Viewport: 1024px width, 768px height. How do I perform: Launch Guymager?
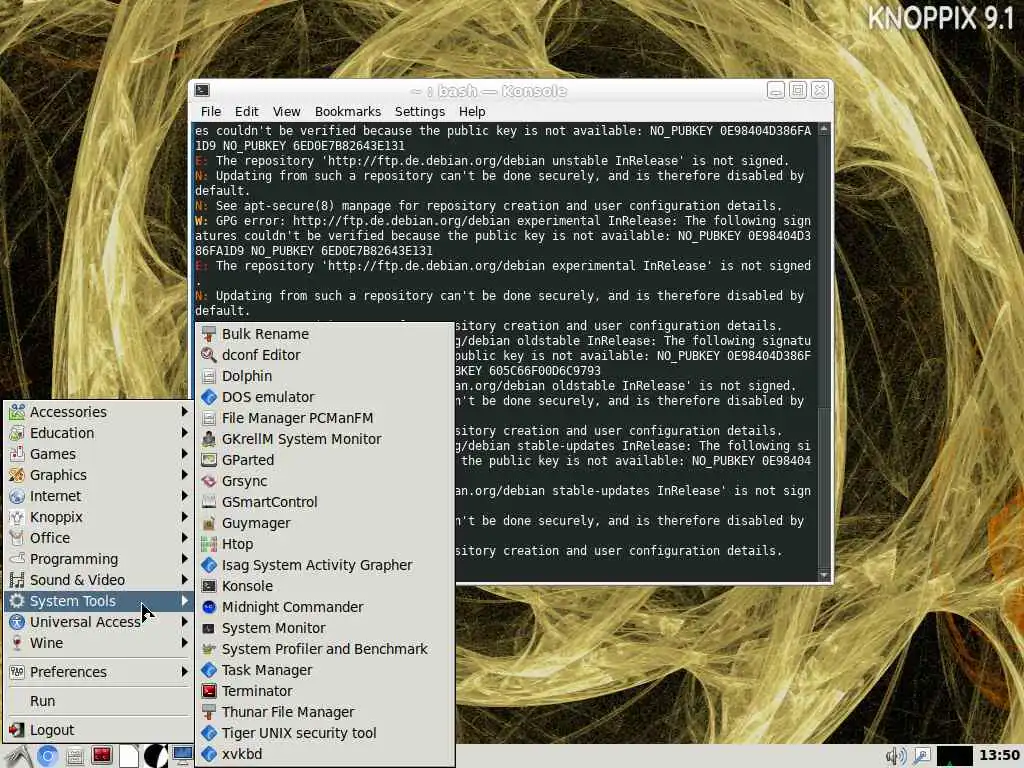[325, 522]
